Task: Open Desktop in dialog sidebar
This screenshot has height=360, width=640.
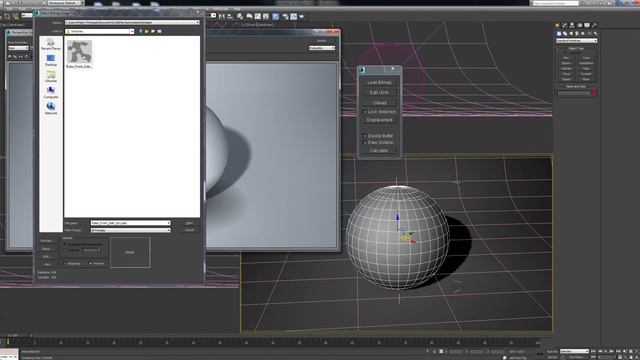Action: coord(51,60)
